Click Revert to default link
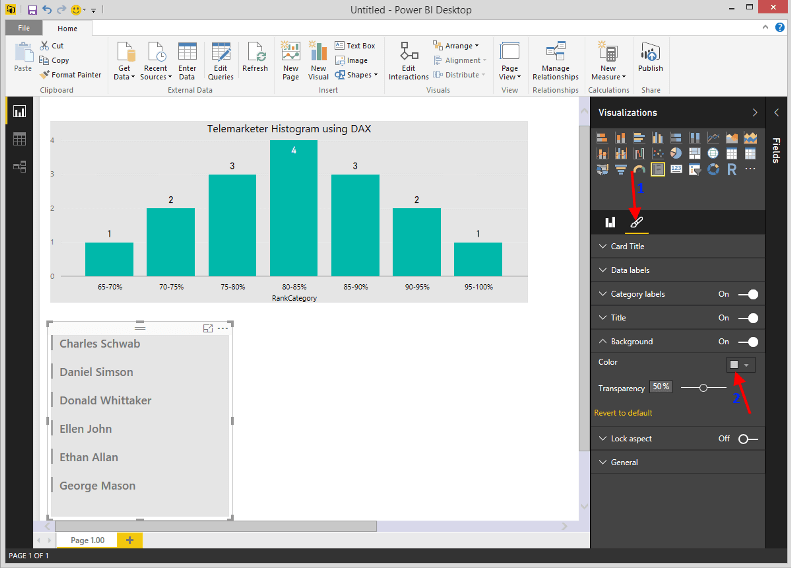 coord(623,413)
